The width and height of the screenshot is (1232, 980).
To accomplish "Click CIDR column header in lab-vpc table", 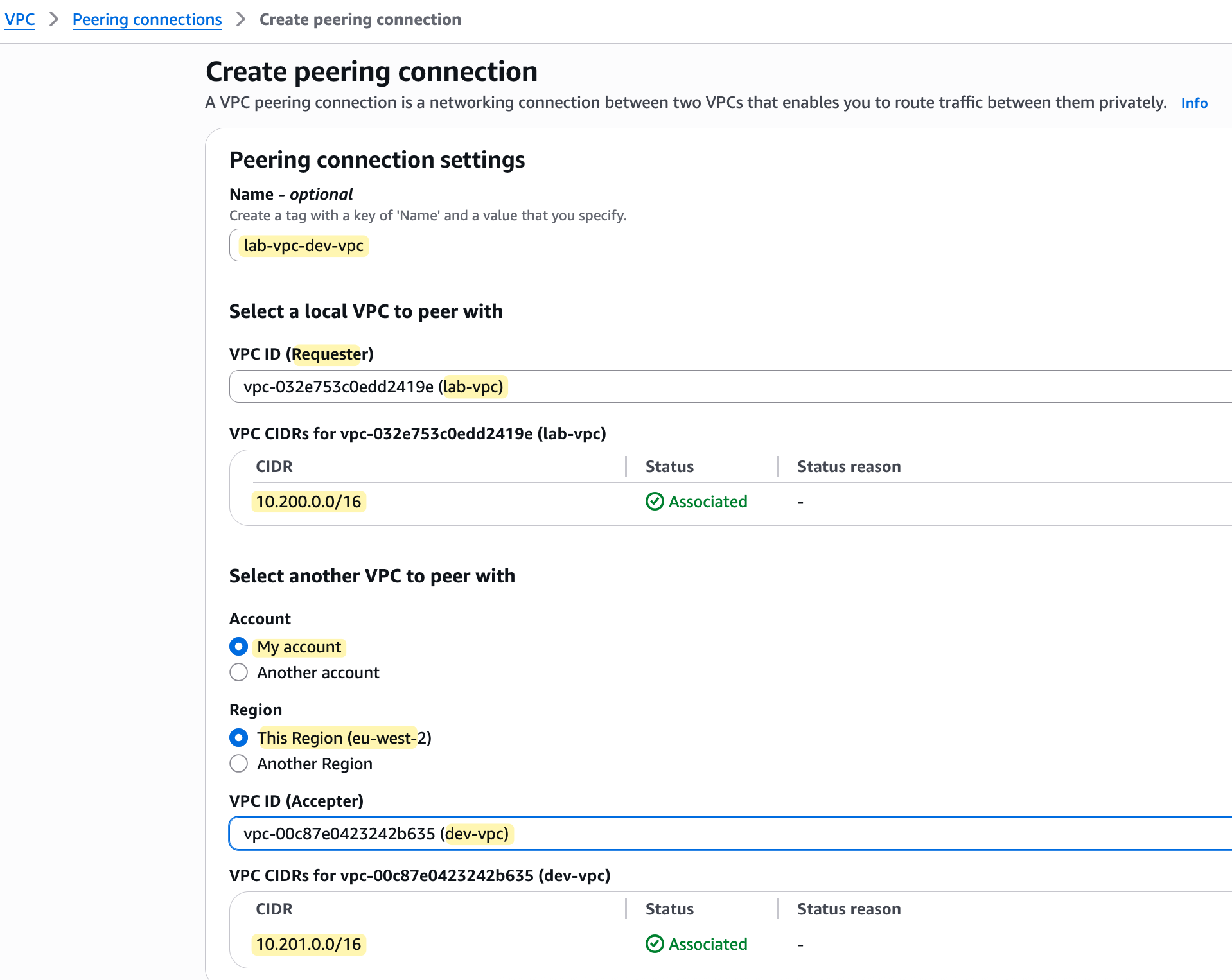I will (x=274, y=467).
